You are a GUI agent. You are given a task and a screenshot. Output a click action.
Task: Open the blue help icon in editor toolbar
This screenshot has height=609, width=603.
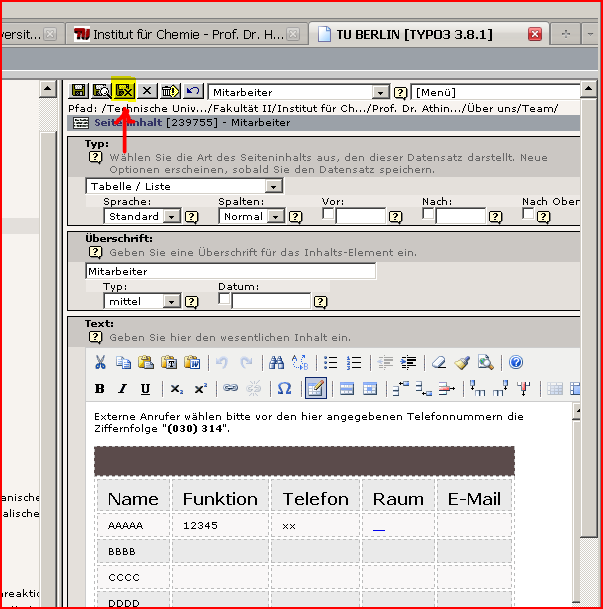tap(516, 362)
